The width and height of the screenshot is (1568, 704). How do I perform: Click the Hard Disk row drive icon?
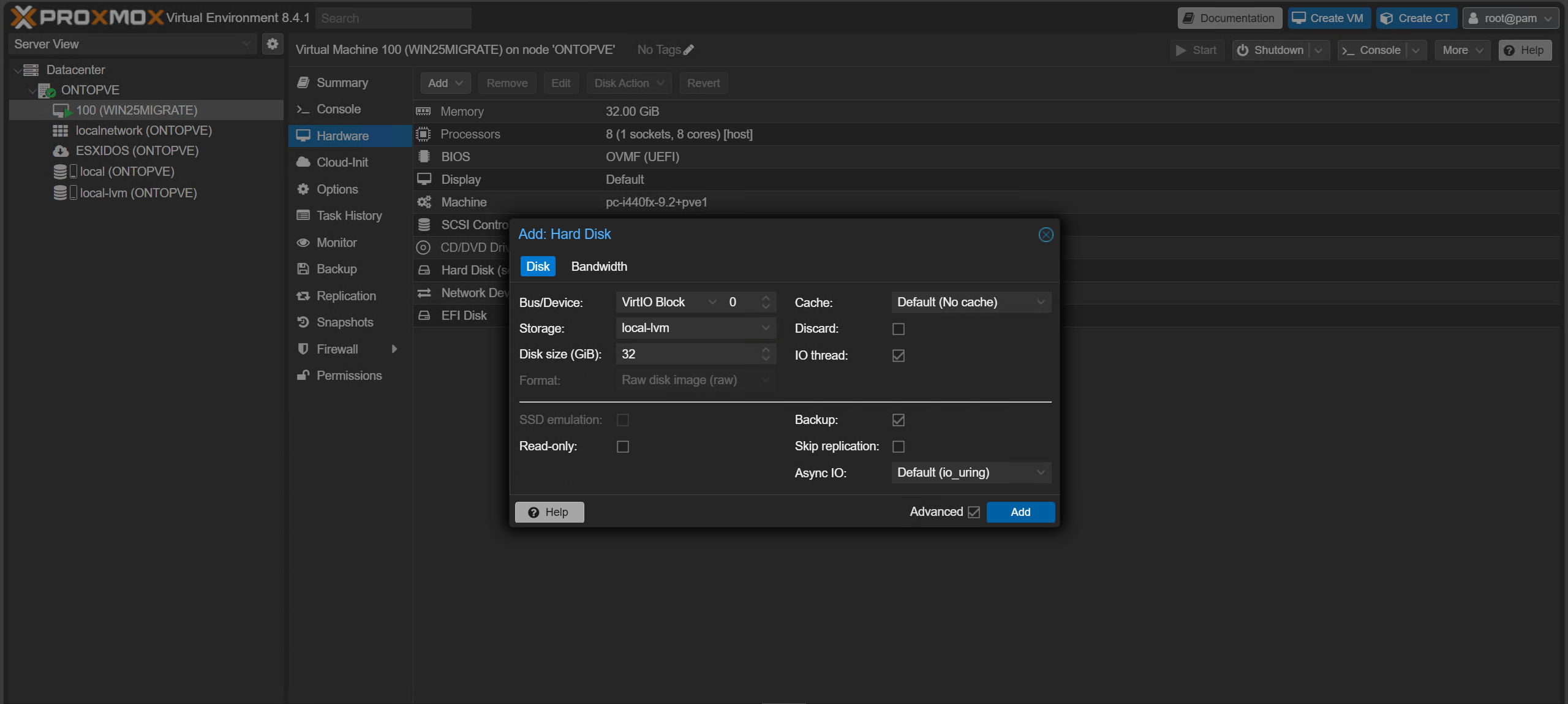click(424, 270)
